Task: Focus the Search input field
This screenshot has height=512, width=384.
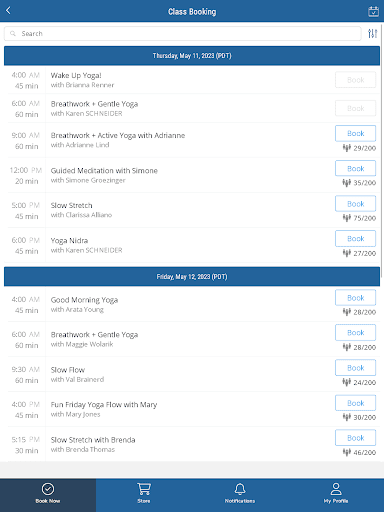Action: (183, 33)
